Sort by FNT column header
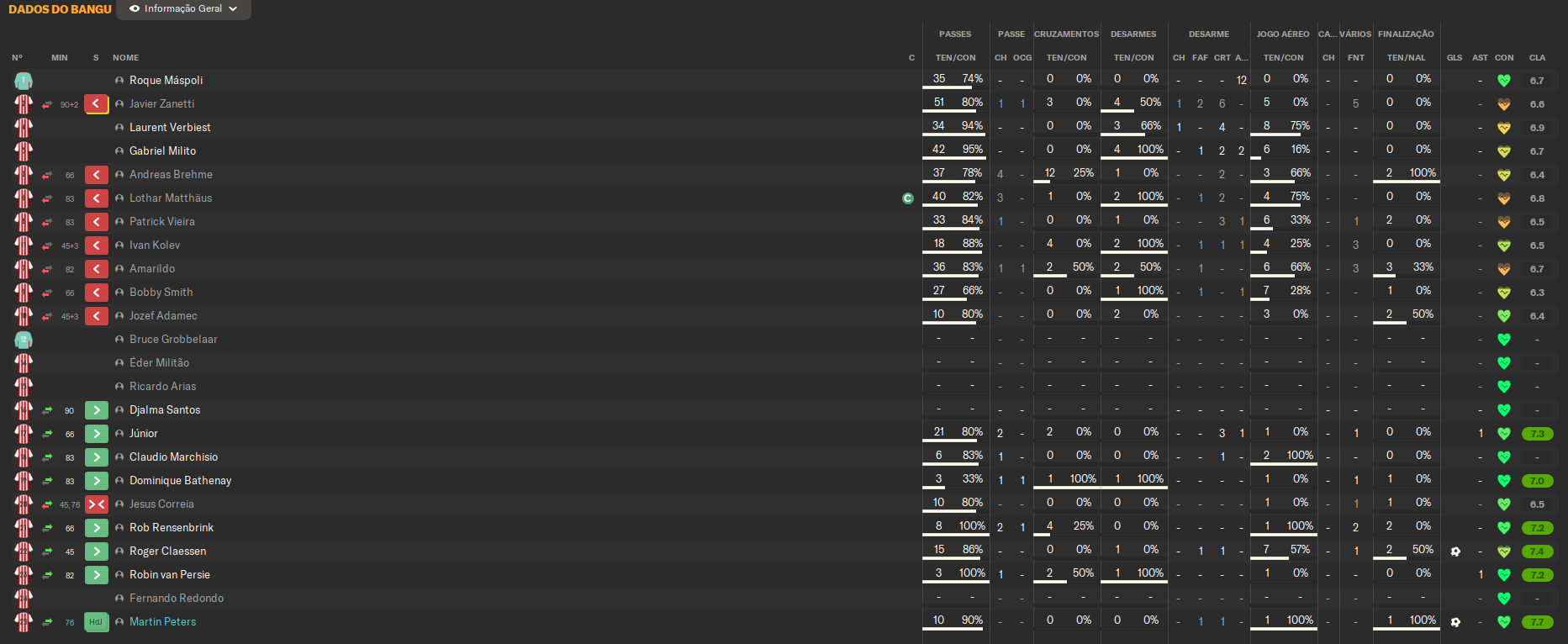The width and height of the screenshot is (1568, 644). [1356, 58]
